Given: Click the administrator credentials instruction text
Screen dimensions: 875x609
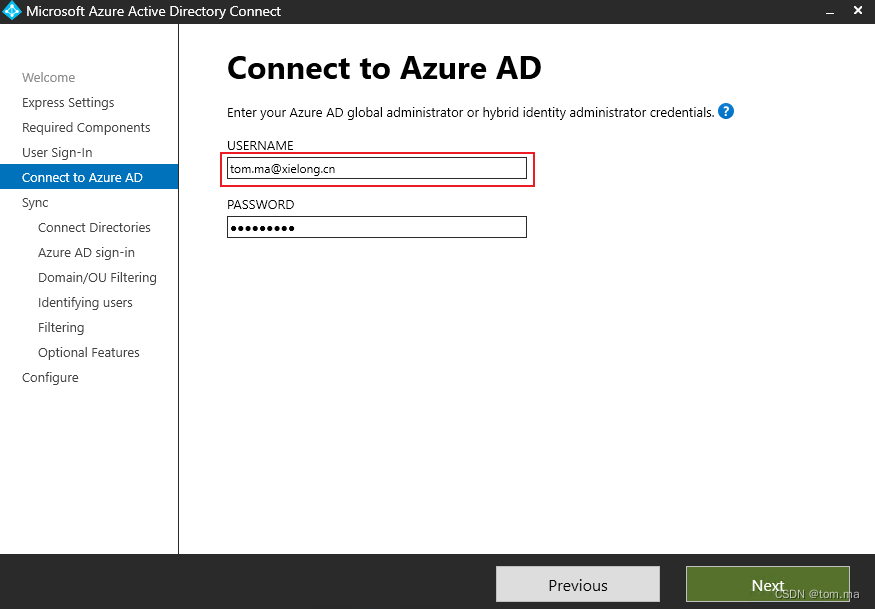Looking at the screenshot, I should 470,112.
